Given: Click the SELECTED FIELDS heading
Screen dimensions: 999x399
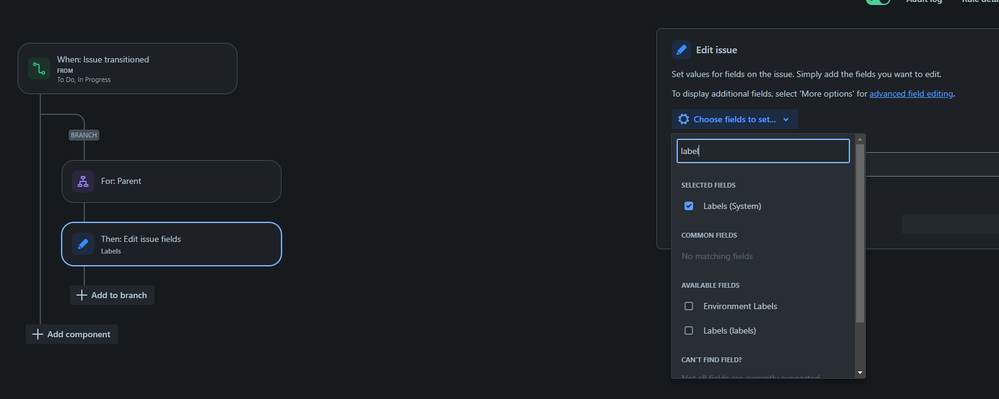Looking at the screenshot, I should click(708, 185).
